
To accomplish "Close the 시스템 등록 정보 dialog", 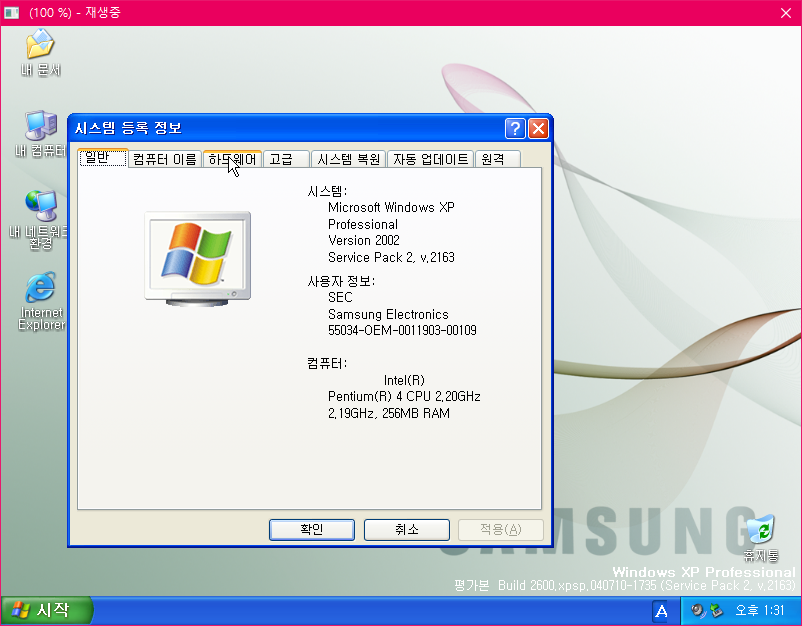I will [x=538, y=128].
